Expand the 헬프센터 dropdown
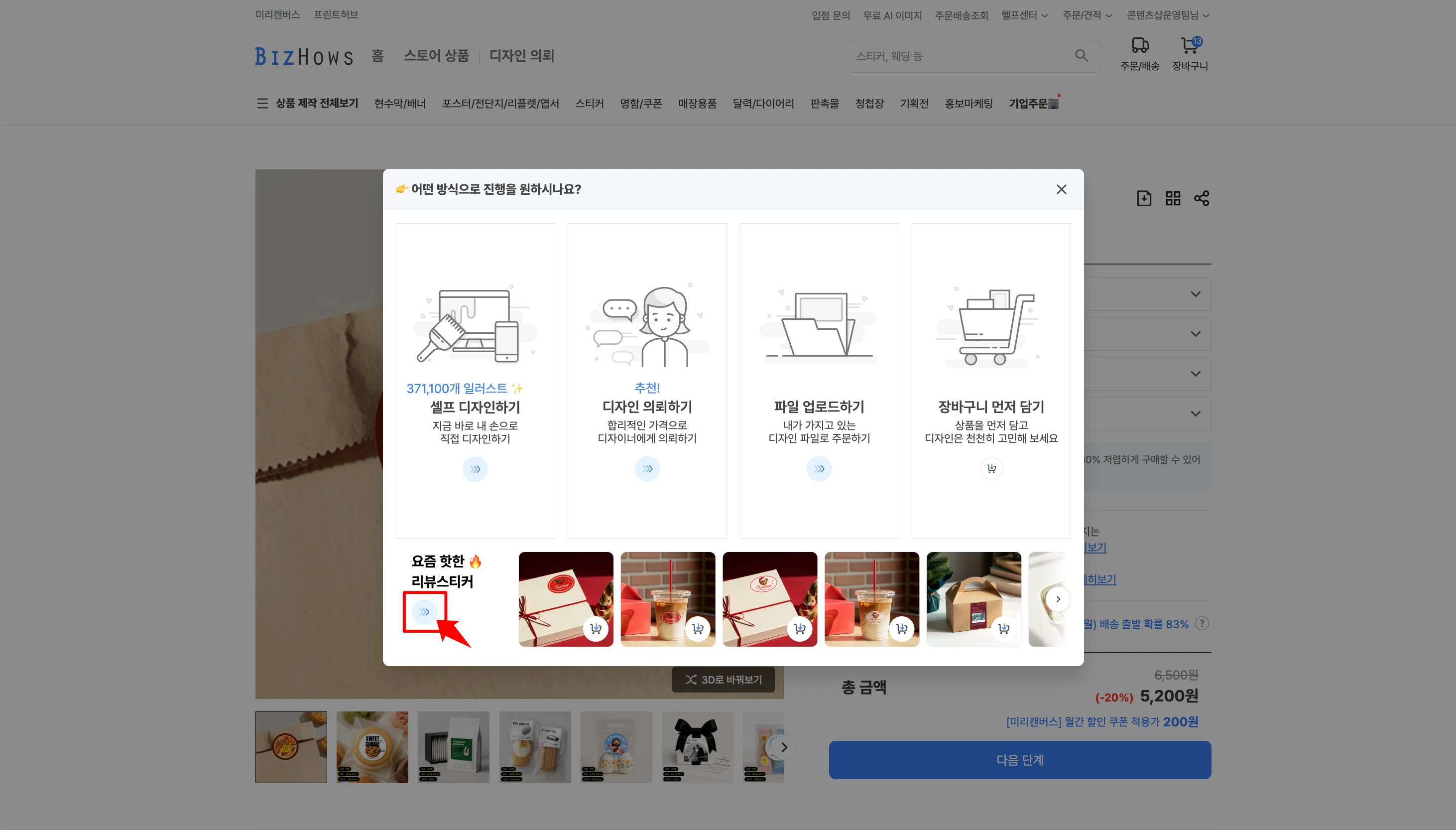The width and height of the screenshot is (1456, 830). [1024, 15]
